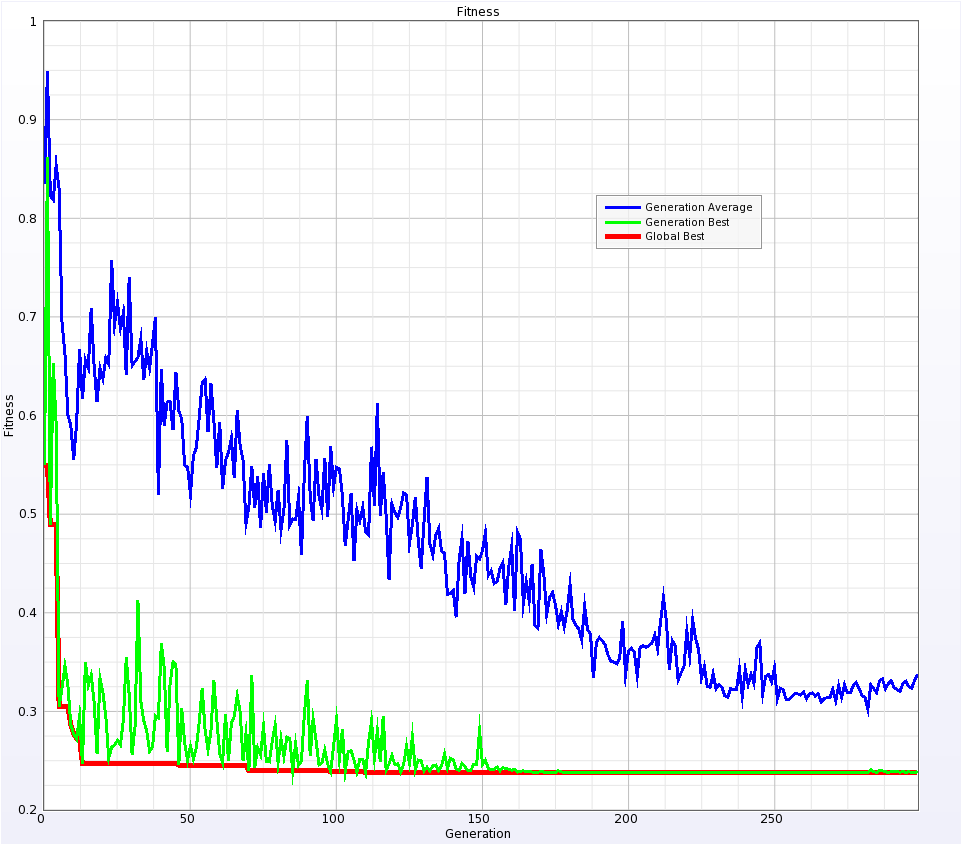This screenshot has width=962, height=845.
Task: Click the y-axis tick label 0.2
Action: (x=28, y=809)
